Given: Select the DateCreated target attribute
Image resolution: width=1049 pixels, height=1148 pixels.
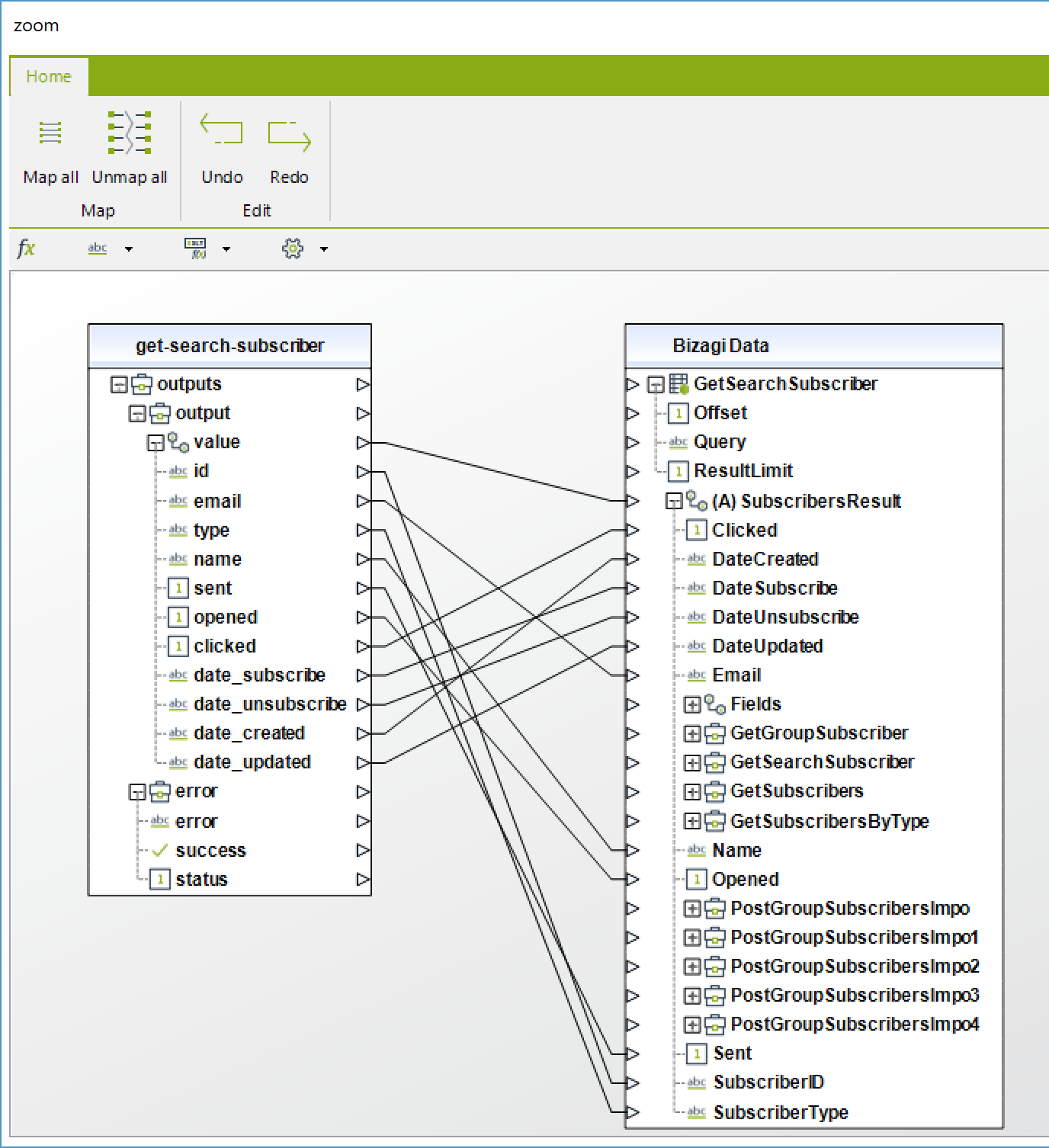Looking at the screenshot, I should 765,559.
